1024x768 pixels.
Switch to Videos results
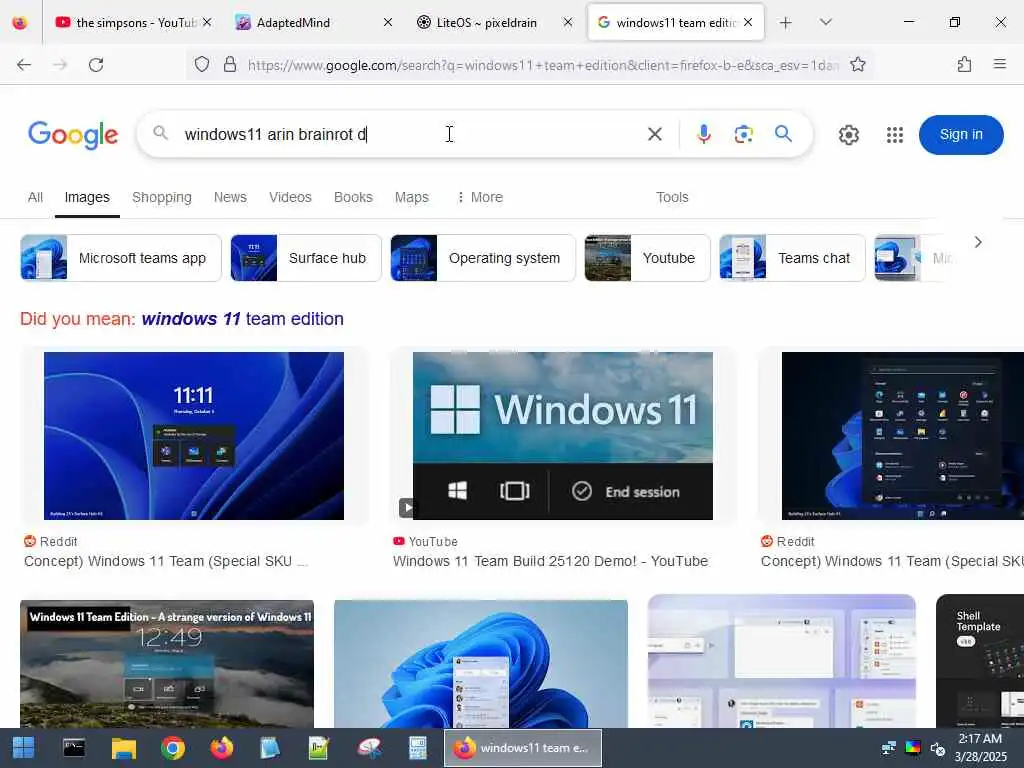[x=290, y=197]
